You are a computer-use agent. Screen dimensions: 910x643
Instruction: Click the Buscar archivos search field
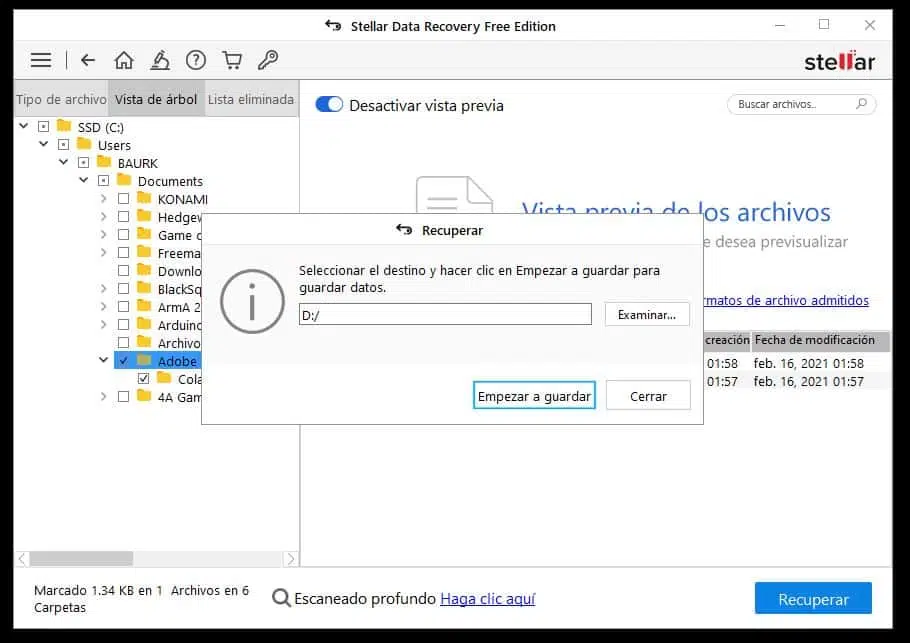pos(801,104)
